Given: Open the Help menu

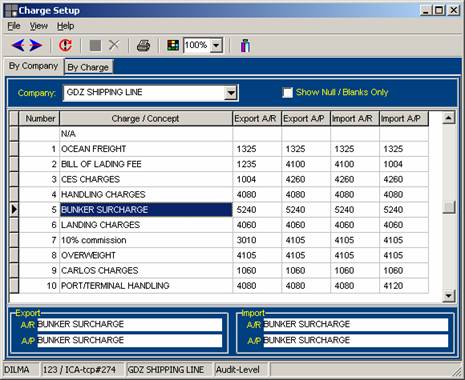Looking at the screenshot, I should pyautogui.click(x=65, y=26).
